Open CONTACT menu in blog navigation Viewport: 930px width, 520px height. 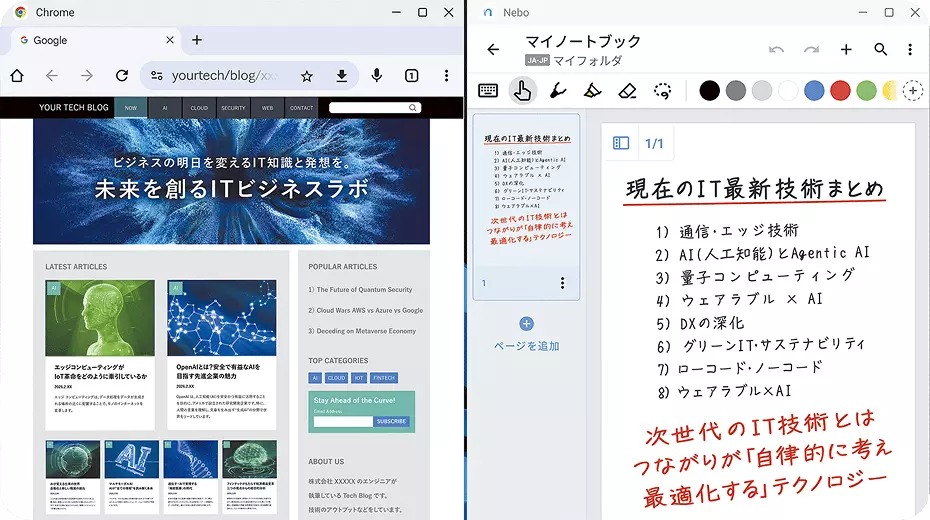(301, 108)
